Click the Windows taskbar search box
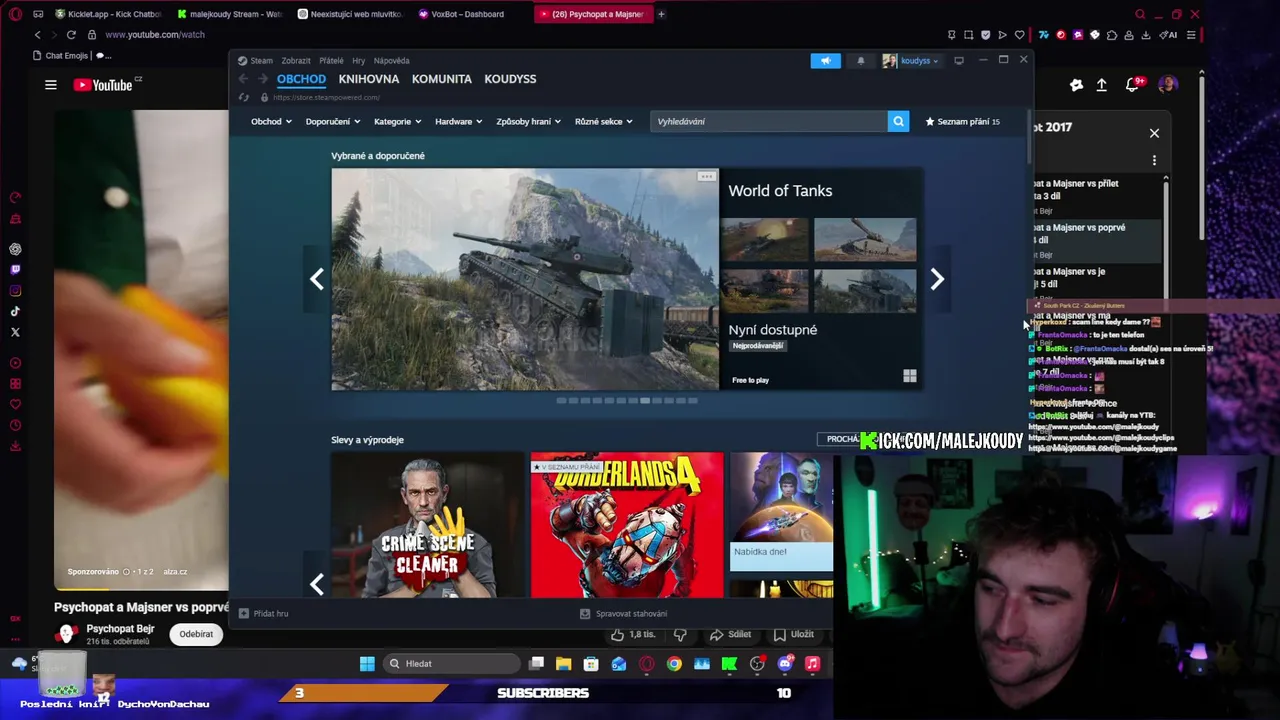Screen dimensions: 1280x720 (452, 664)
